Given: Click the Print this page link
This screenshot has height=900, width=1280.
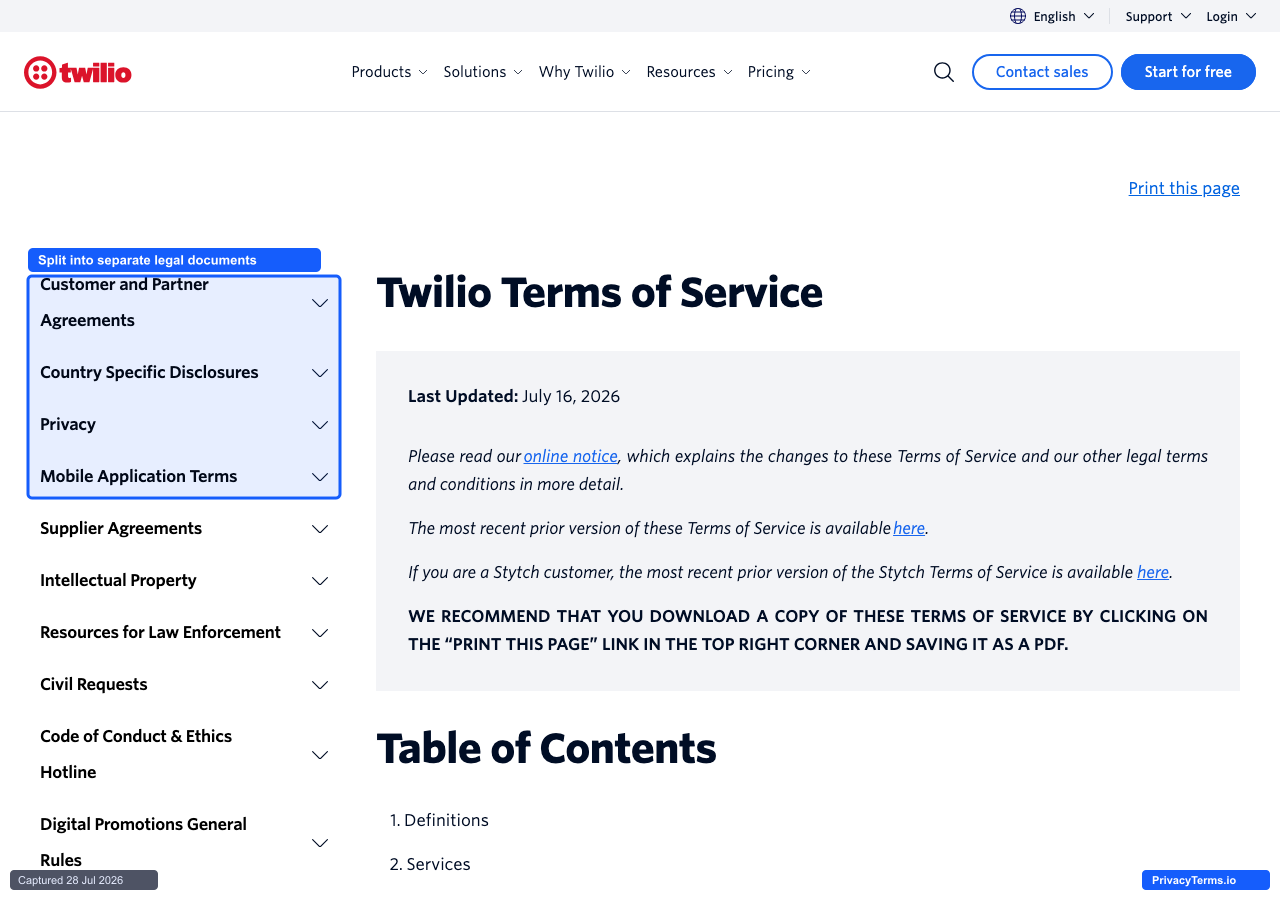Looking at the screenshot, I should [1184, 188].
